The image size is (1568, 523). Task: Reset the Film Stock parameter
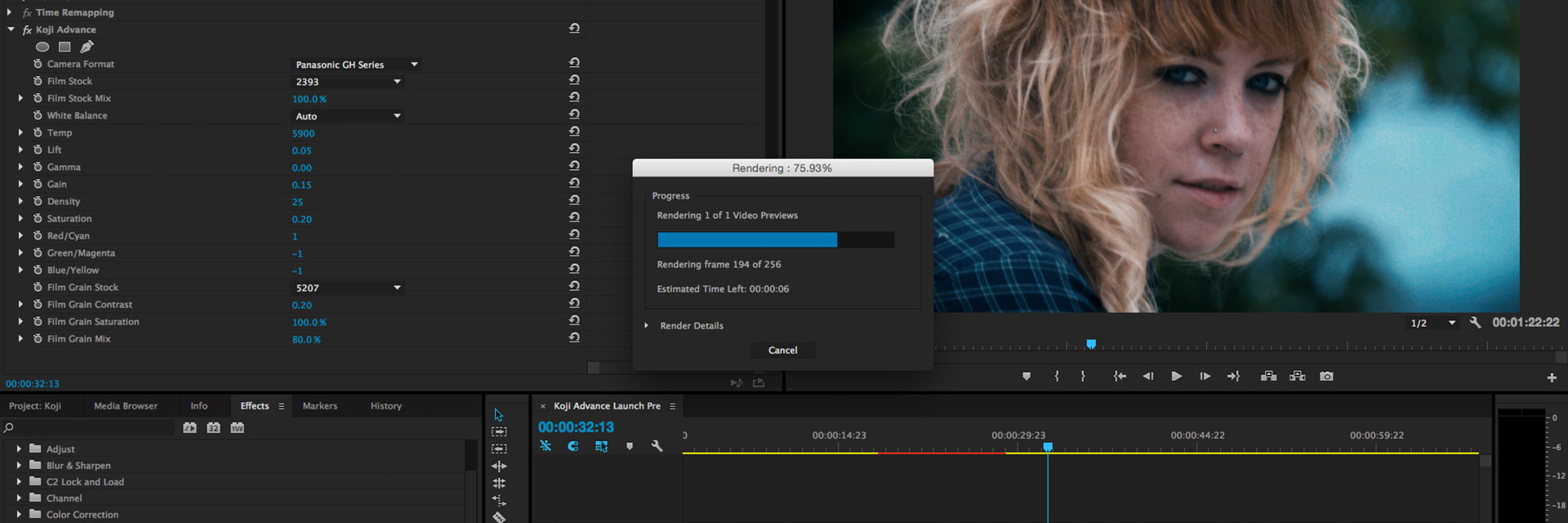[574, 80]
